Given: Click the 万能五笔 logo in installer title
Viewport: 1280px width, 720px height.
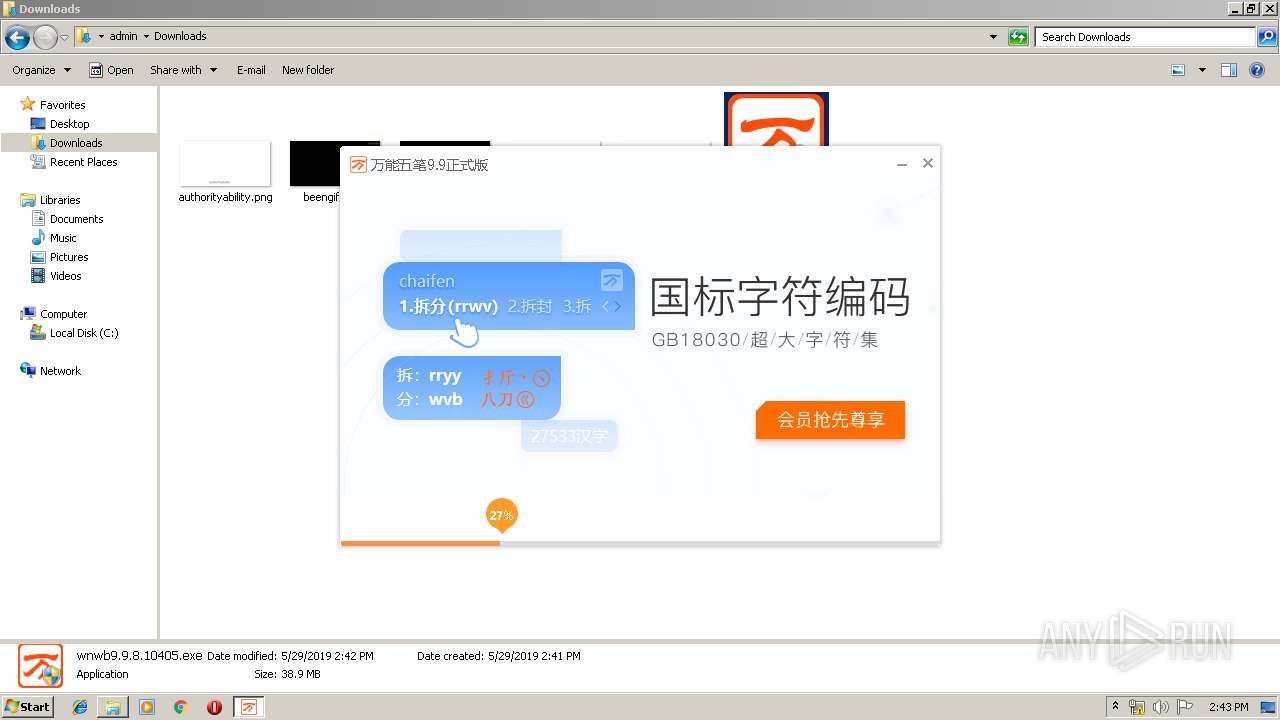Looking at the screenshot, I should pyautogui.click(x=358, y=165).
